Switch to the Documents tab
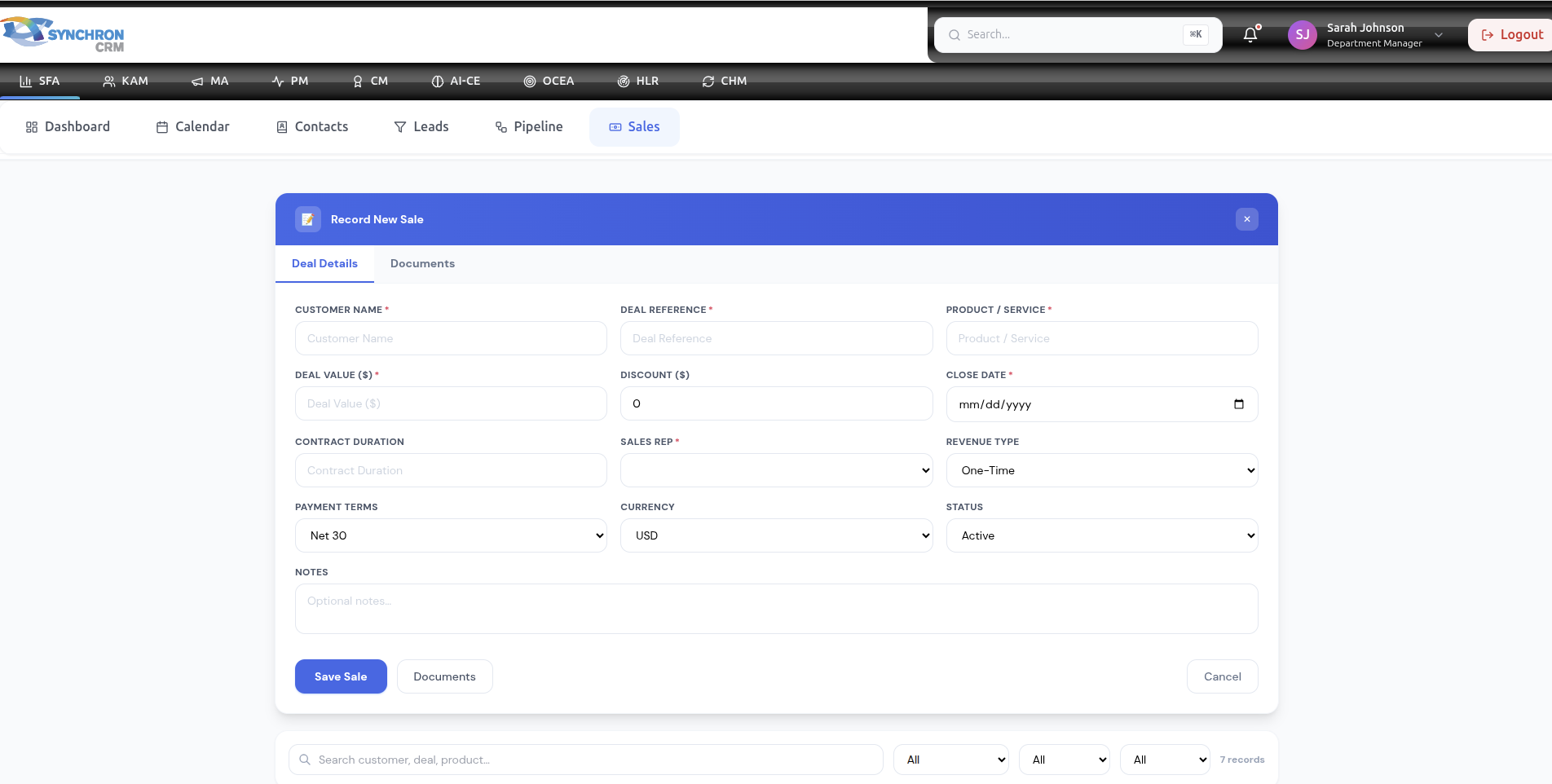Screen dimensions: 1552x784 point(422,264)
